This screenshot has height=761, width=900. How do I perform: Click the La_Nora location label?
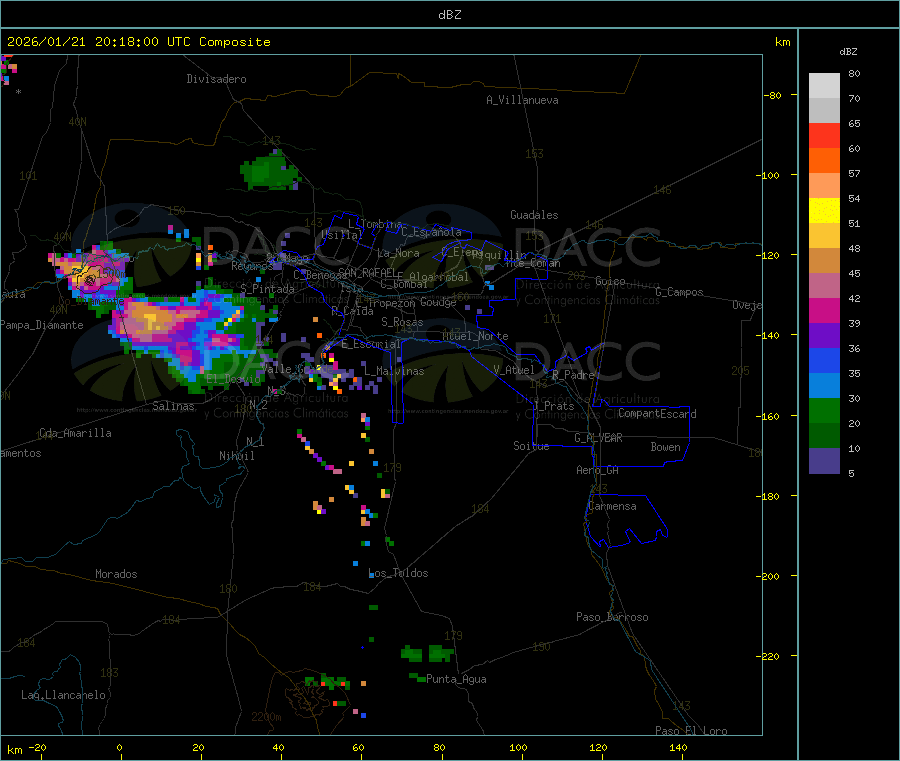pyautogui.click(x=398, y=253)
